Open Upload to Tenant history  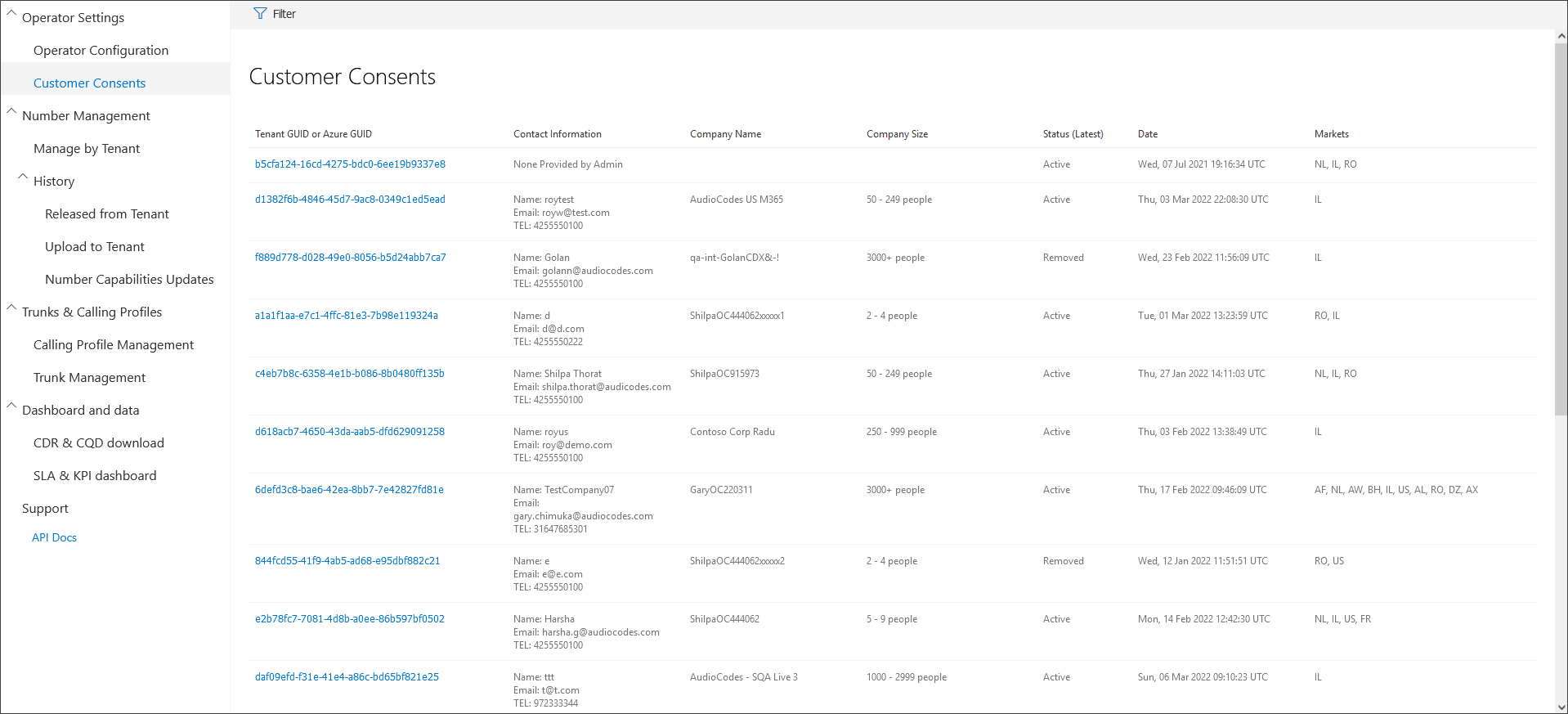pos(95,246)
